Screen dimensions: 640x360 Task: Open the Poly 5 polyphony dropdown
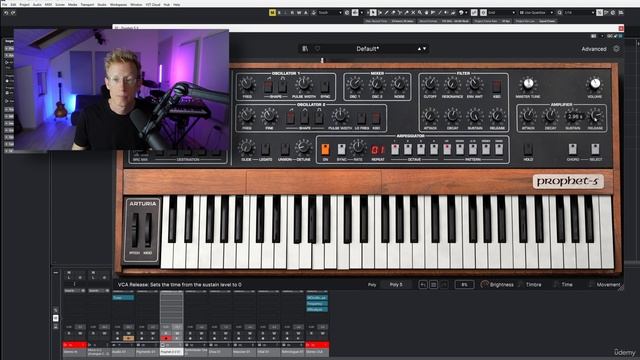pos(396,284)
